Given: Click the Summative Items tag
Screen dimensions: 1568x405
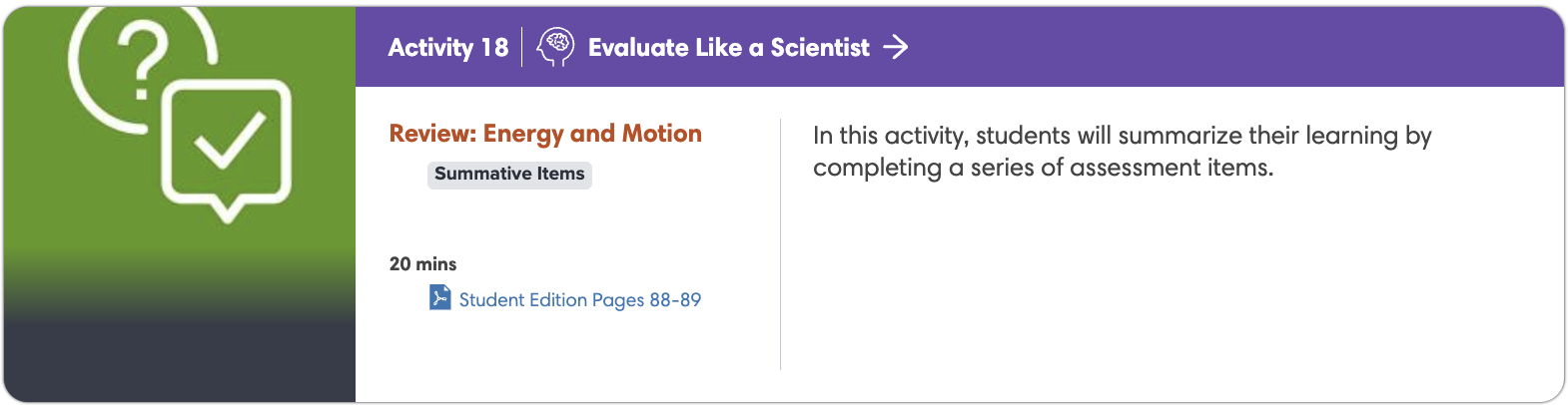Looking at the screenshot, I should [509, 175].
